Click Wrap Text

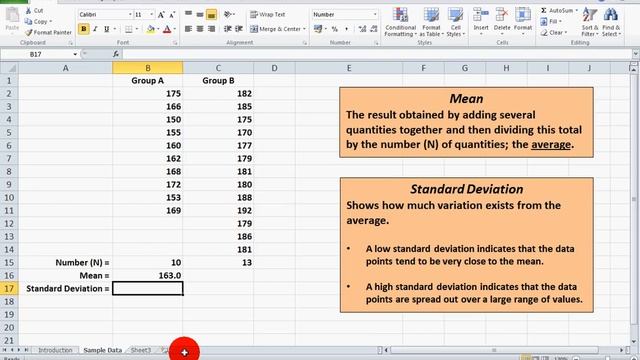[x=268, y=15]
